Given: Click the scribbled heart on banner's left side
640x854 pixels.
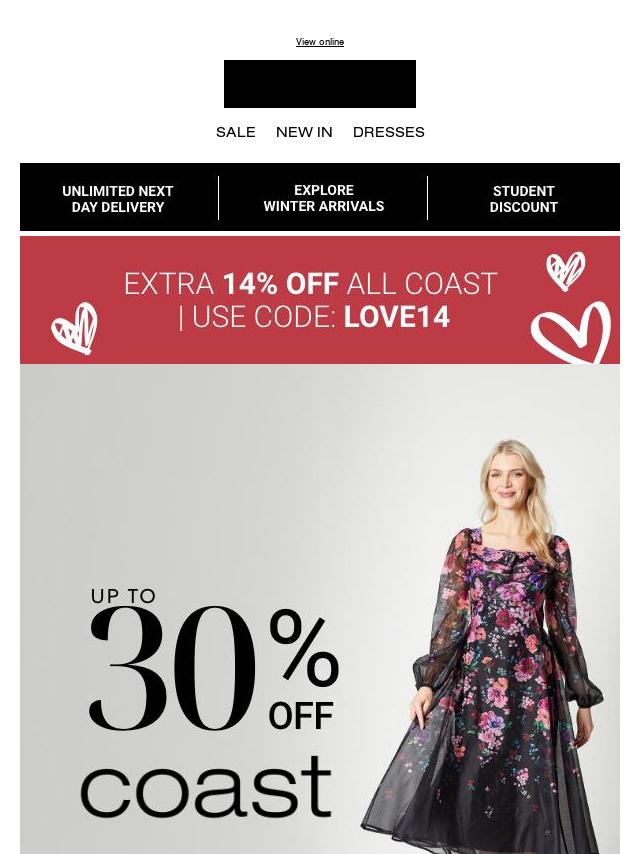Looking at the screenshot, I should click(x=75, y=328).
